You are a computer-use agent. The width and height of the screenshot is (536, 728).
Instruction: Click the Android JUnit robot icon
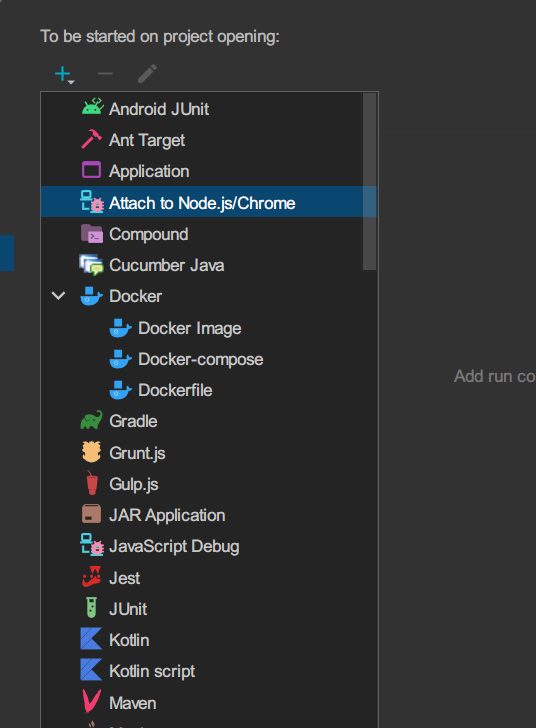tap(92, 107)
